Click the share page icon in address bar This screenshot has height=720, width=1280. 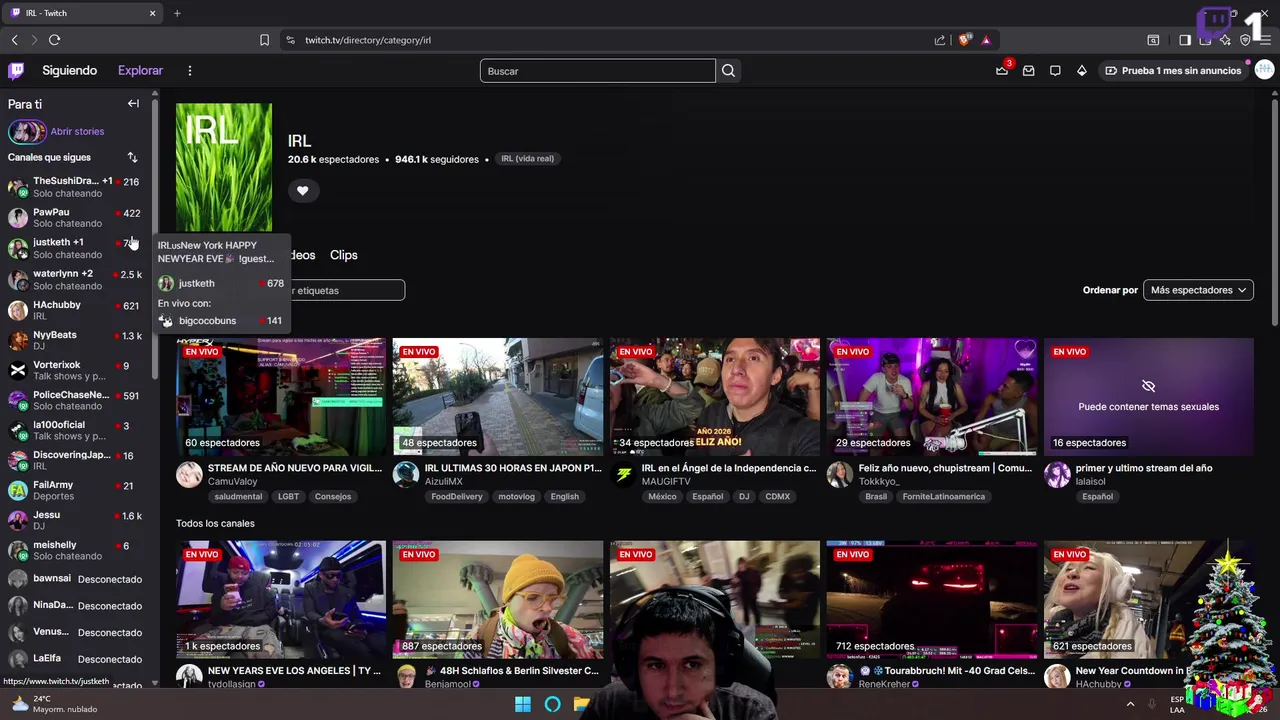(940, 40)
